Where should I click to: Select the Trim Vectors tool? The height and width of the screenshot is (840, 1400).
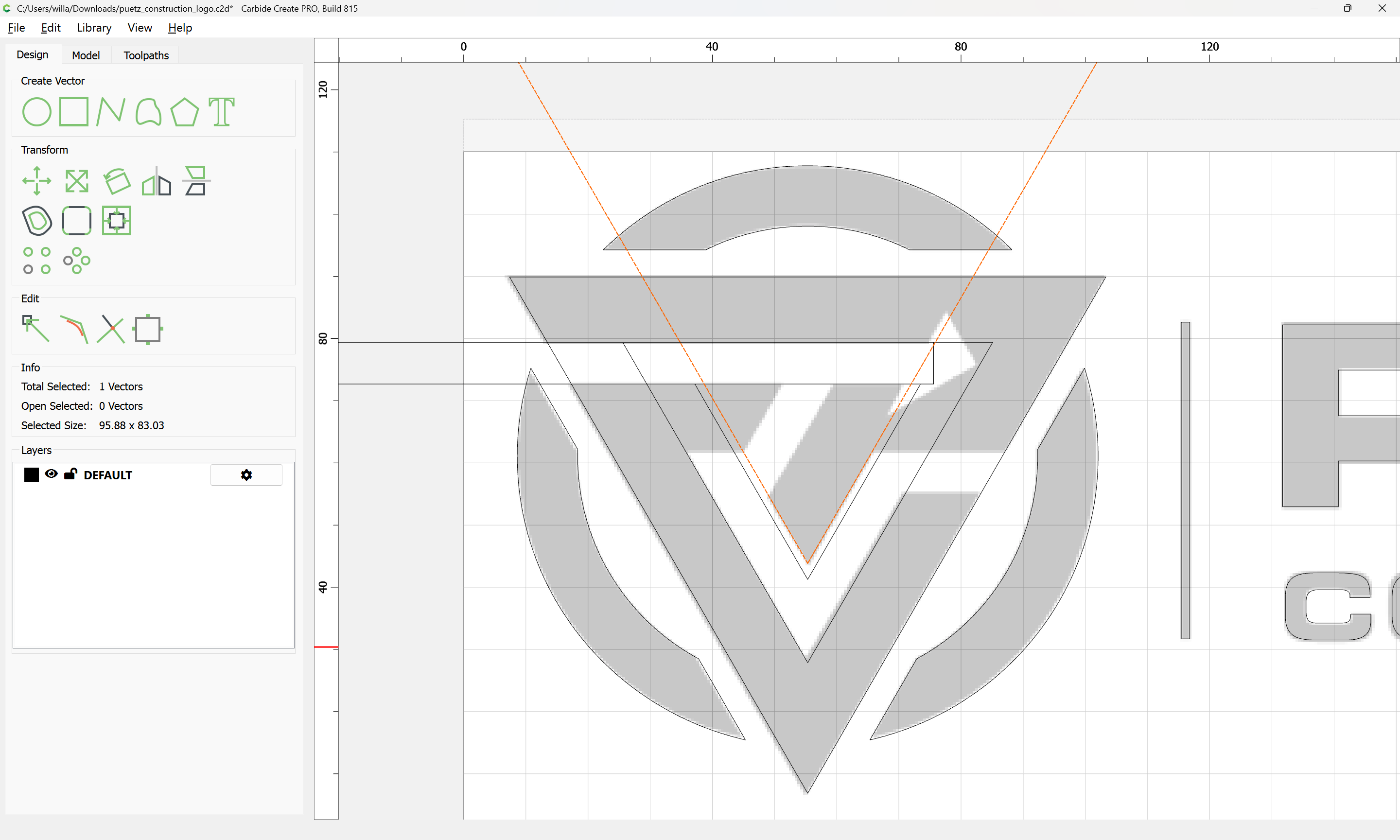point(110,329)
